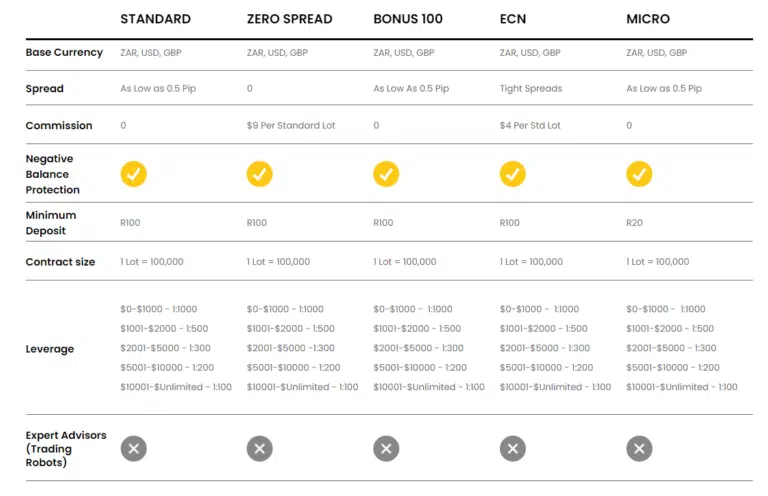Viewport: 768px width, 496px height.
Task: Click the Micro Expert Advisors X icon
Action: click(x=639, y=449)
